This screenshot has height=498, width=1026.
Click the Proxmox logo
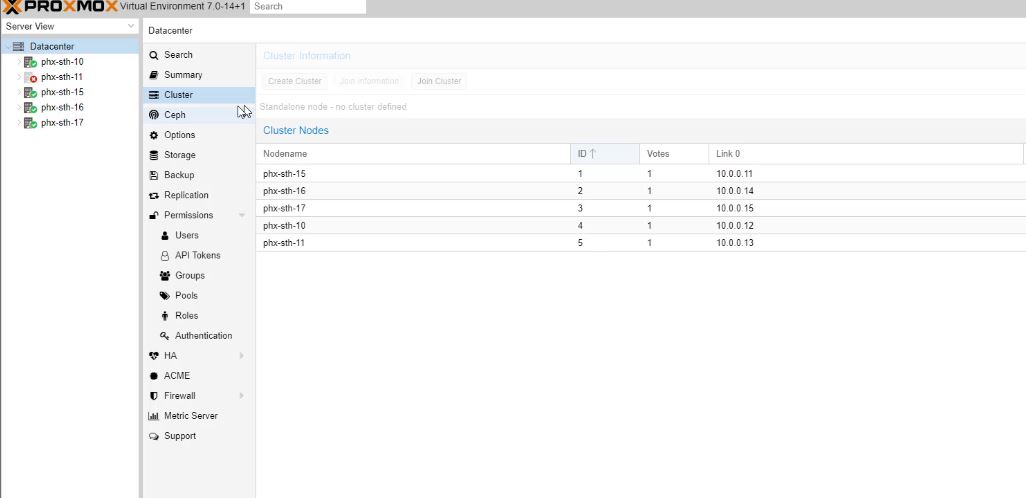tap(60, 7)
